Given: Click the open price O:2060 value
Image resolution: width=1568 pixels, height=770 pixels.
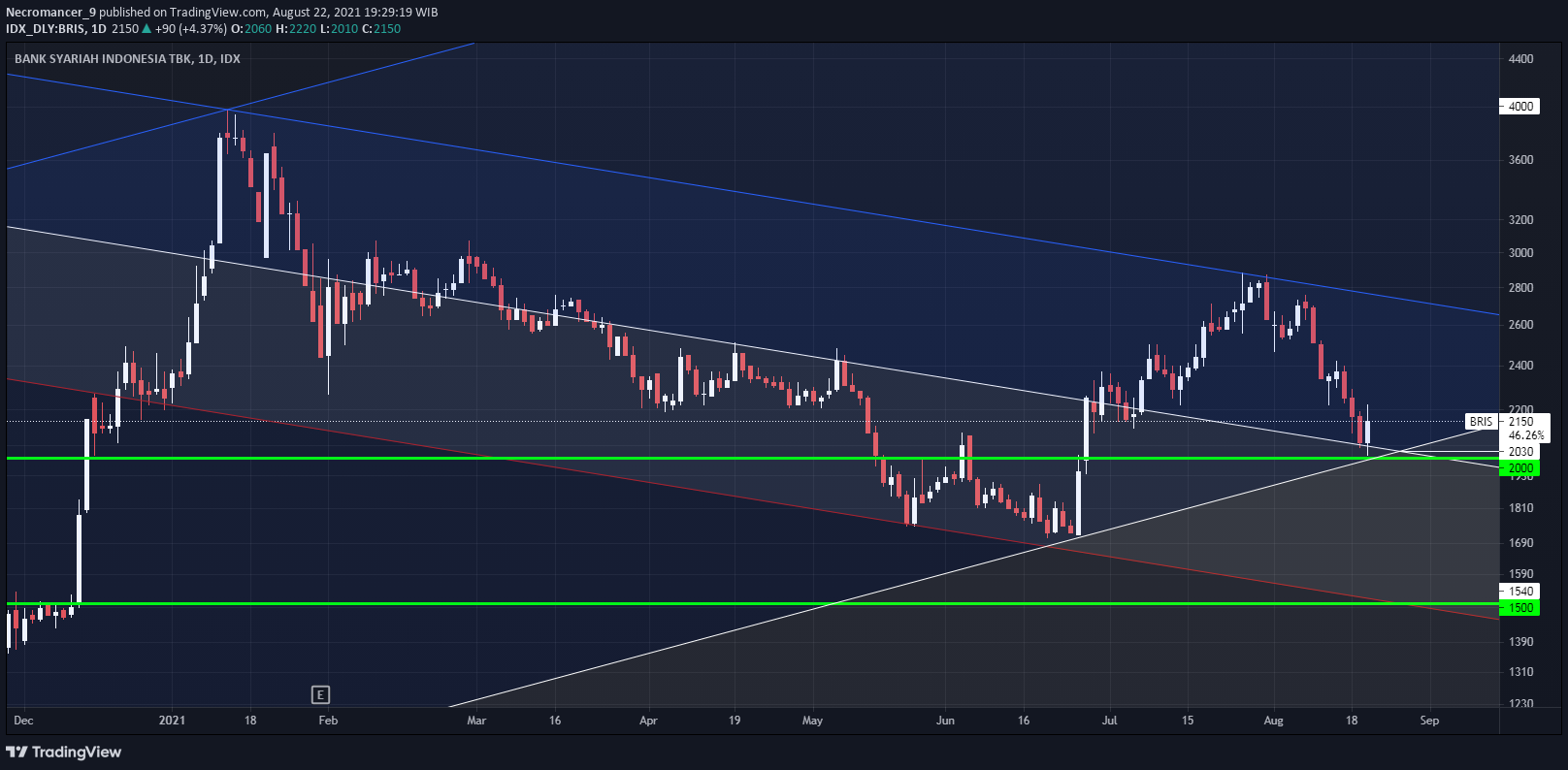Looking at the screenshot, I should point(252,28).
